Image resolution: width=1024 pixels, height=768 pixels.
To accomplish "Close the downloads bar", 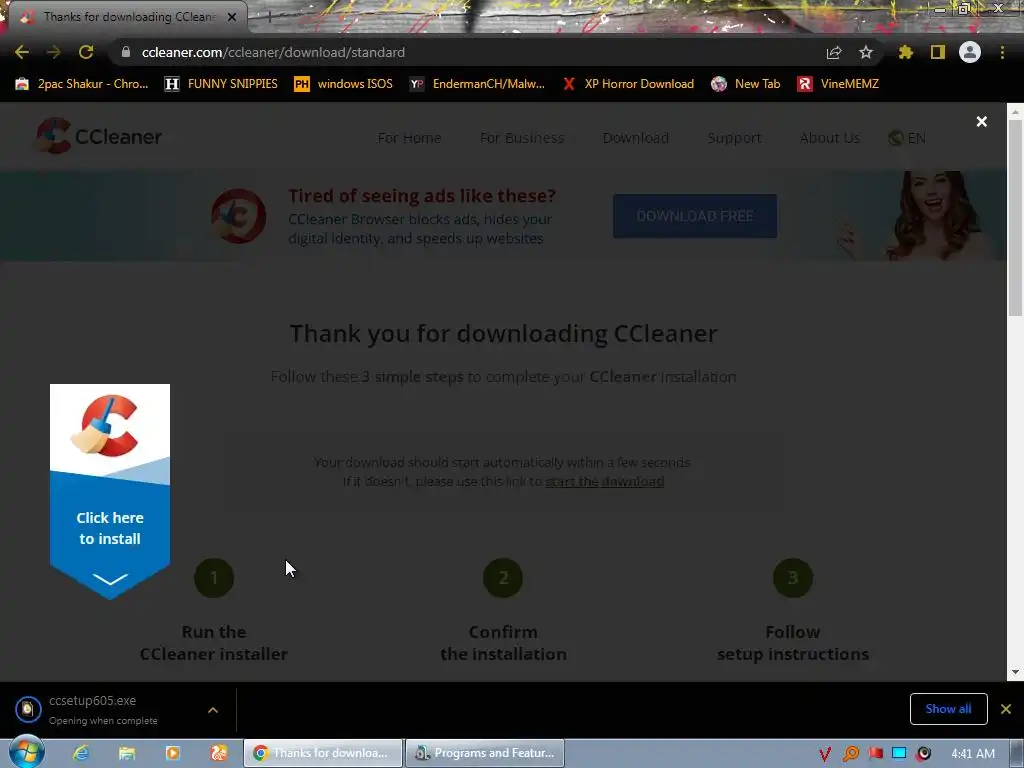I will (x=1006, y=709).
